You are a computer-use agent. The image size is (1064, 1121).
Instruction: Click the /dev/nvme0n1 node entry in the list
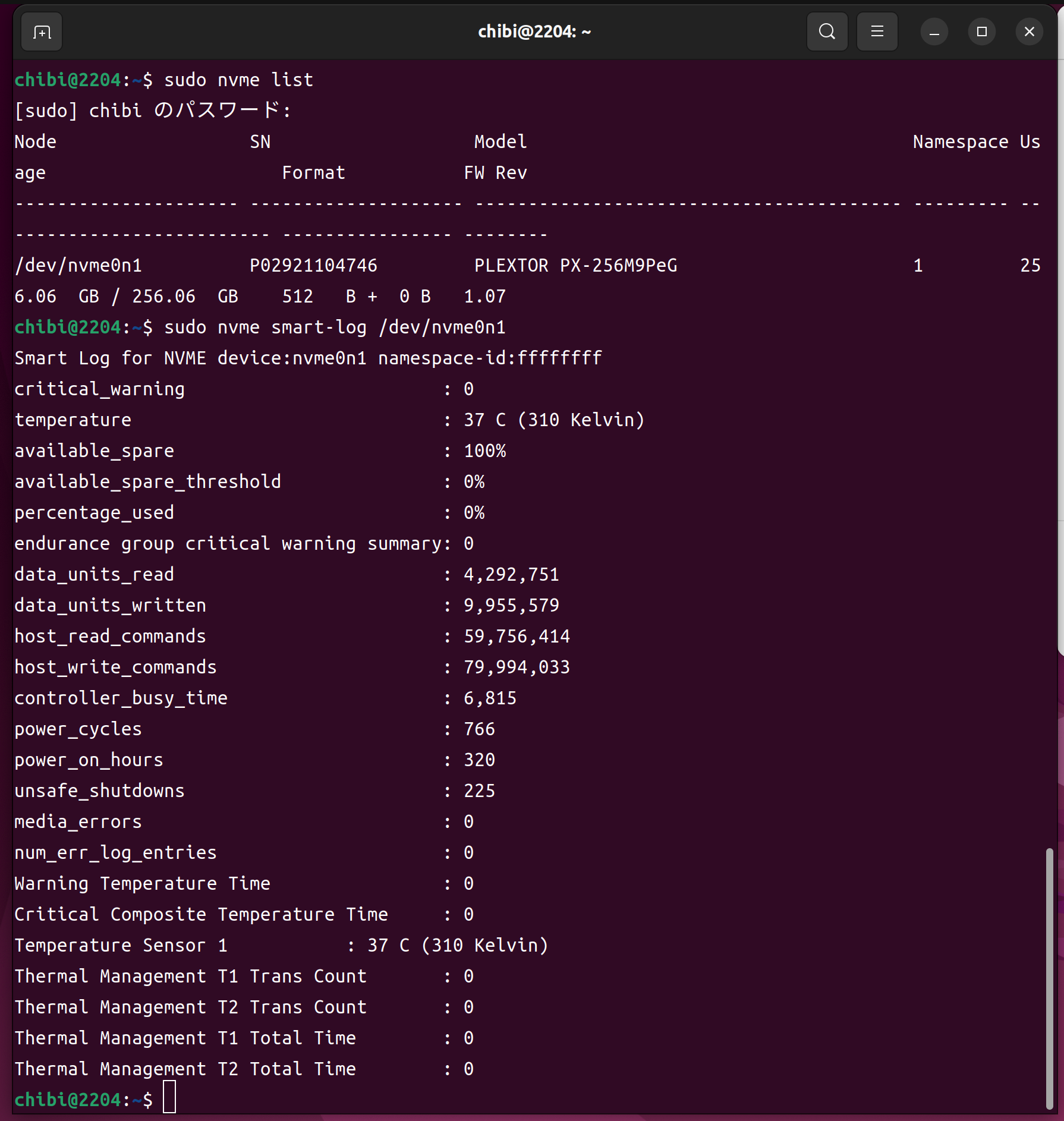(78, 266)
